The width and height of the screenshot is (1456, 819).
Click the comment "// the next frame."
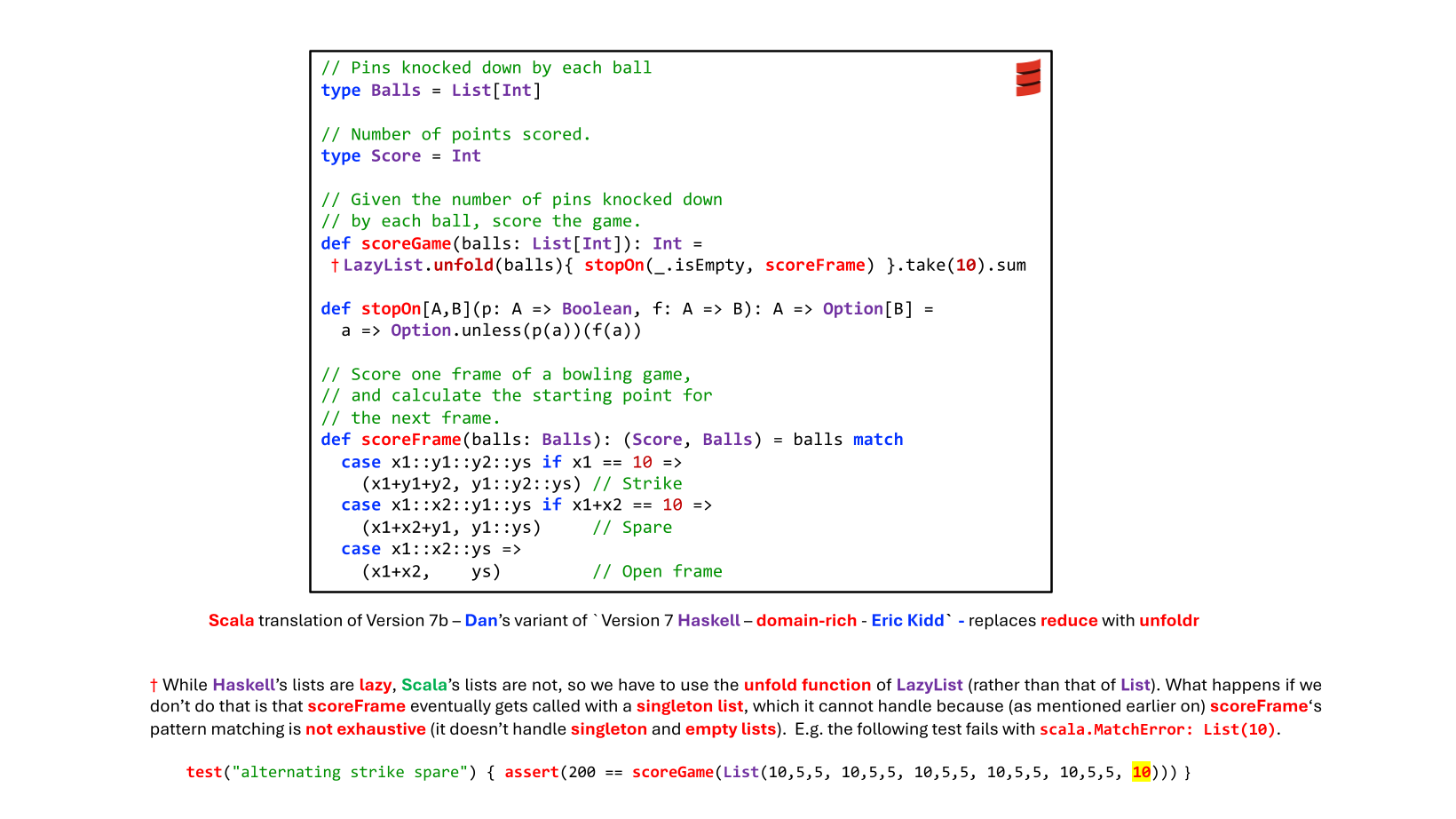410,417
